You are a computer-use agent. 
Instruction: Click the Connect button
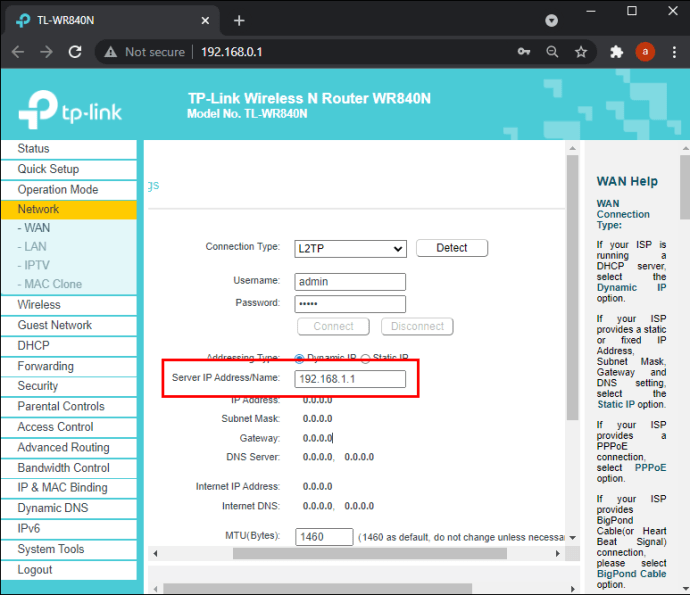click(333, 327)
